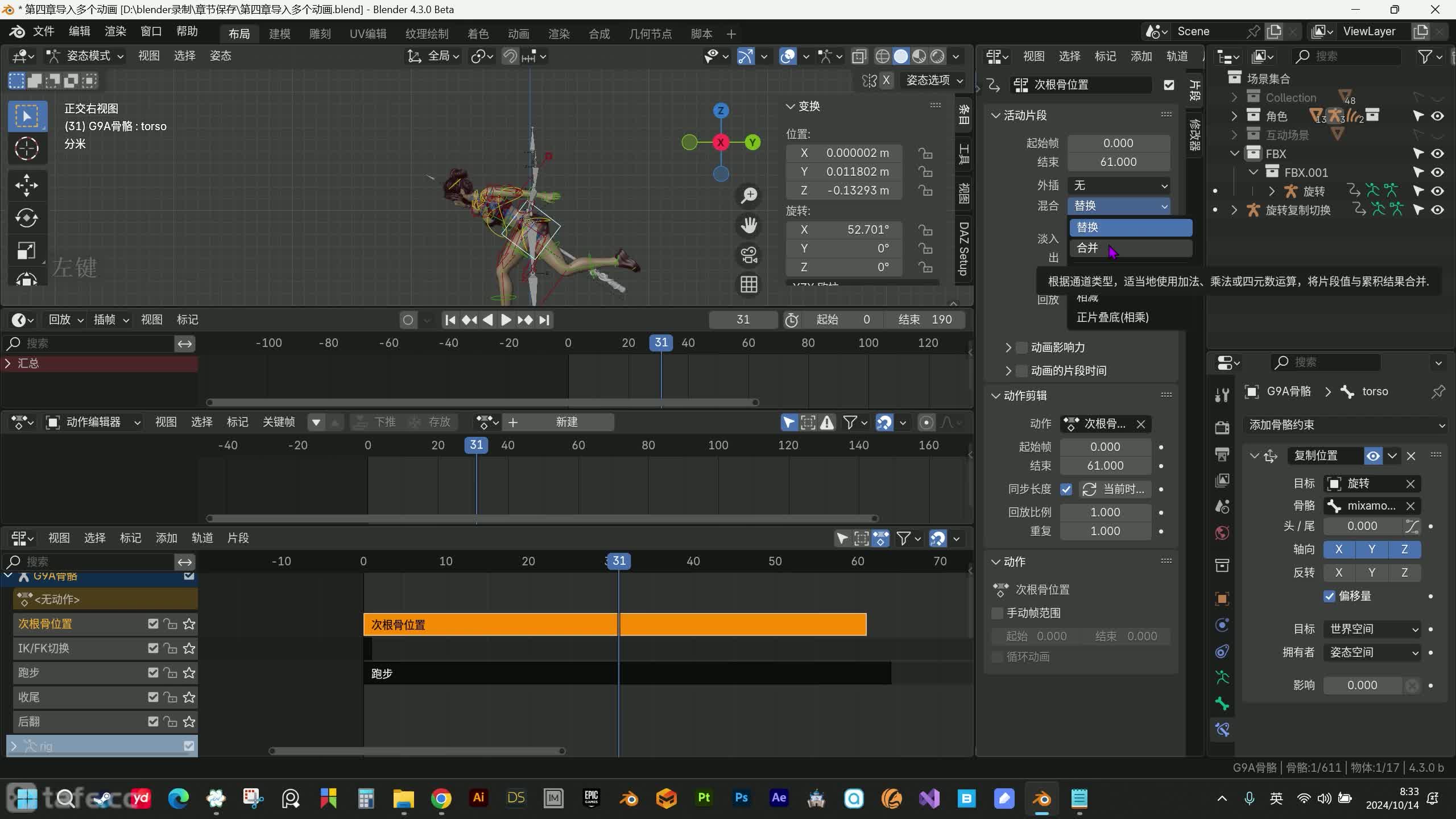Click the 姿态选项 button
Viewport: 1456px width, 819px height.
click(934, 80)
